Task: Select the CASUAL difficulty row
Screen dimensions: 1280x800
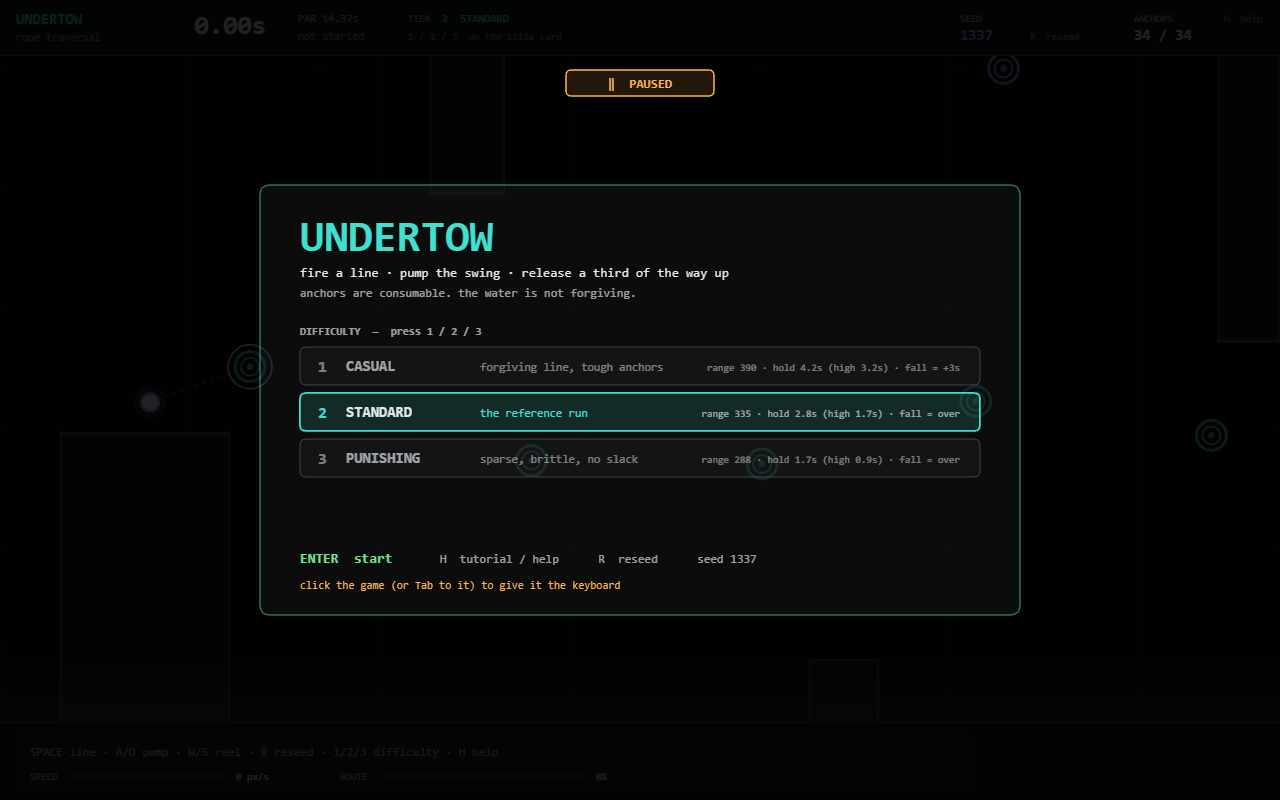Action: [x=640, y=366]
